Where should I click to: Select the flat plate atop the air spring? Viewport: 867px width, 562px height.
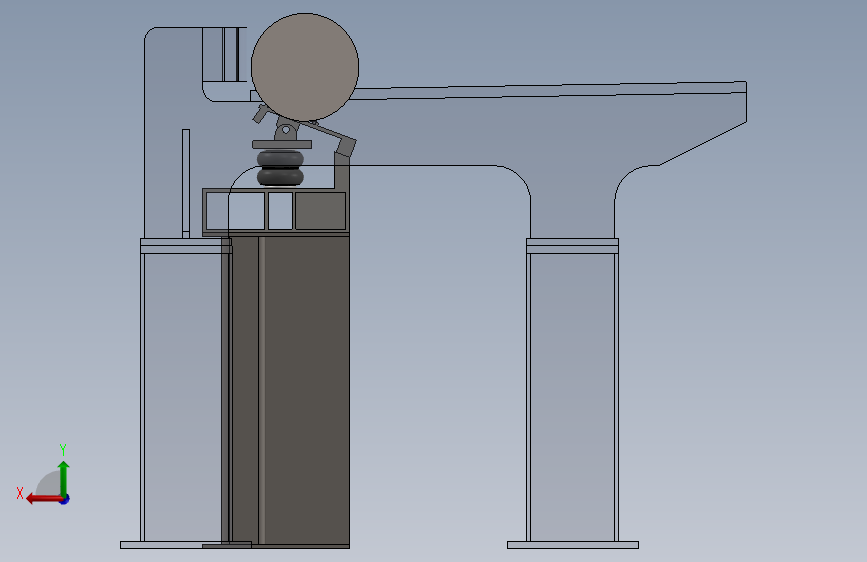282,145
